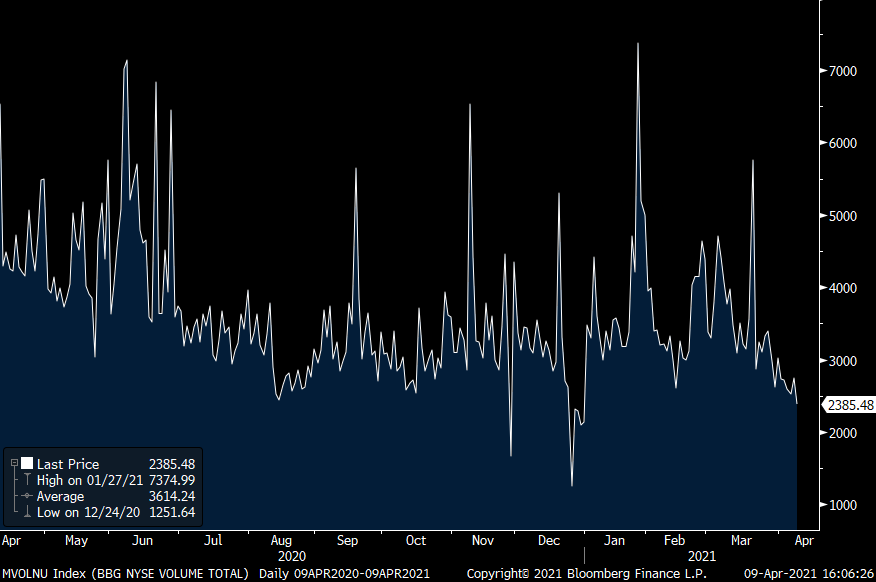Click the Aug label on time axis
This screenshot has width=876, height=582.
pos(281,541)
